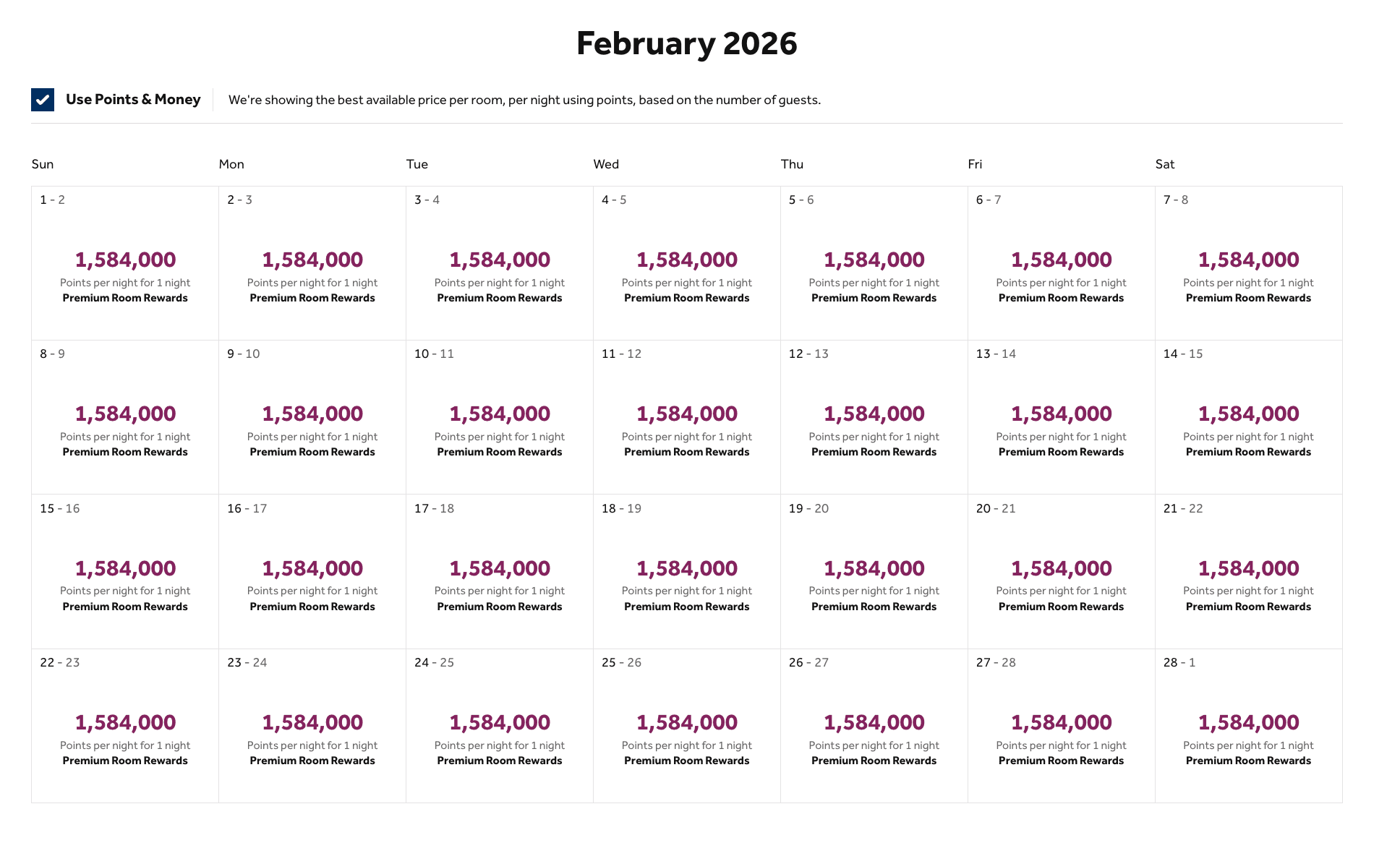Select the 25 - 26 Wednesday night

point(687,726)
